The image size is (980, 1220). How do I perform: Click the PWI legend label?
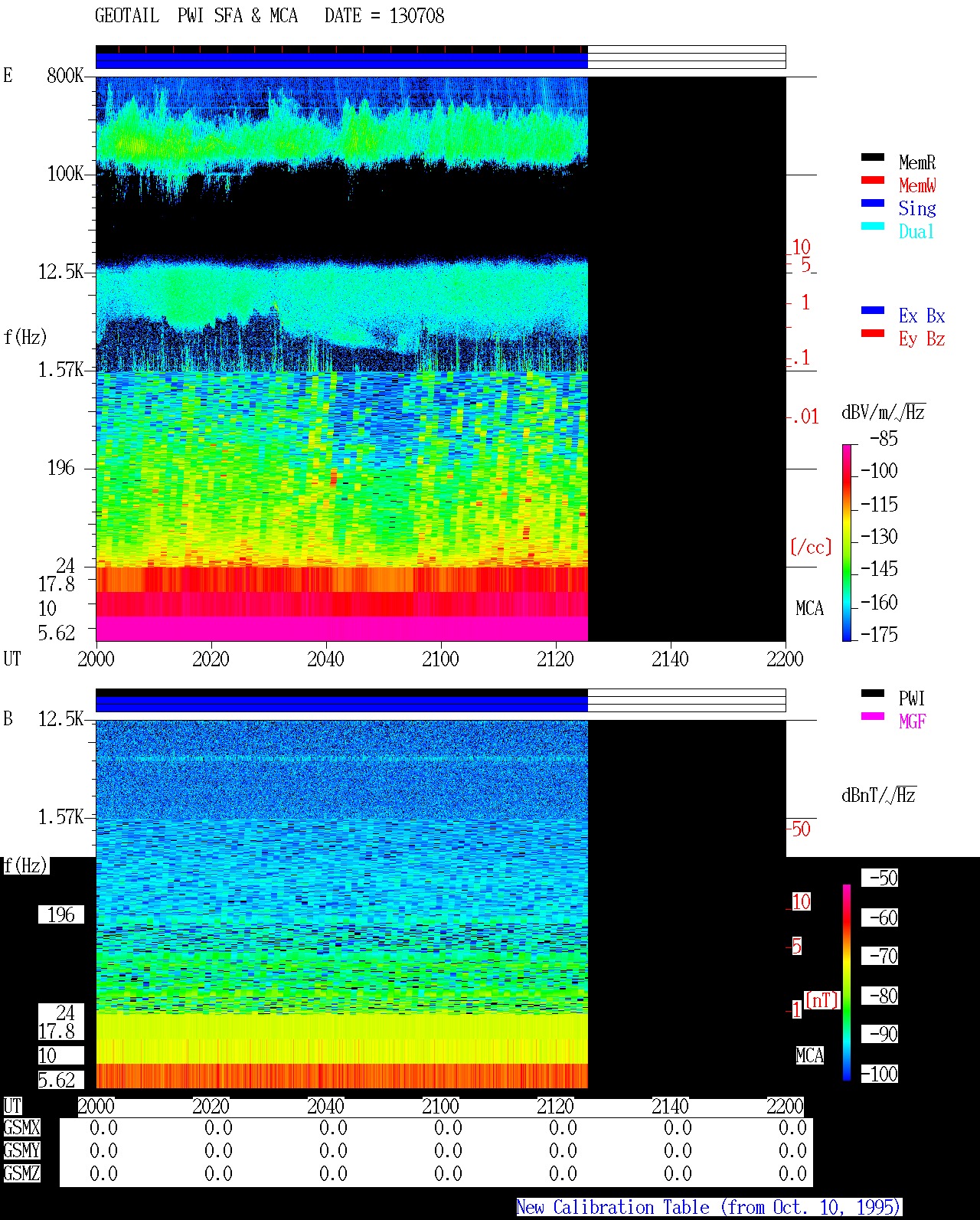point(912,698)
